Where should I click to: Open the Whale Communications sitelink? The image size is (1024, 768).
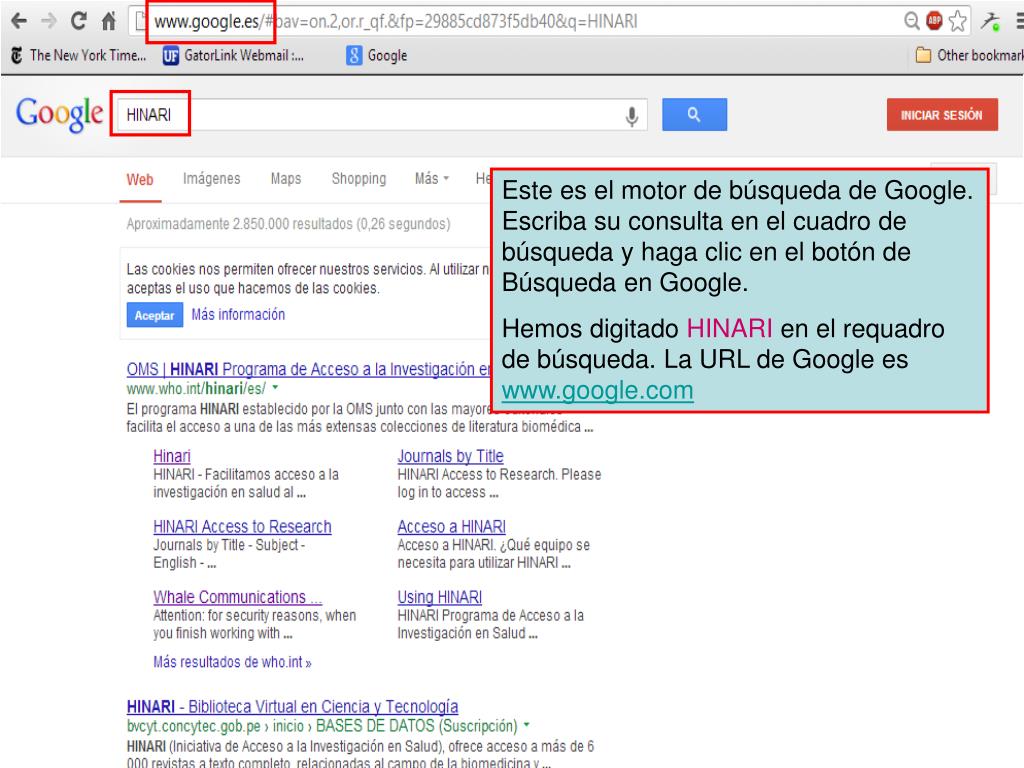tap(238, 598)
